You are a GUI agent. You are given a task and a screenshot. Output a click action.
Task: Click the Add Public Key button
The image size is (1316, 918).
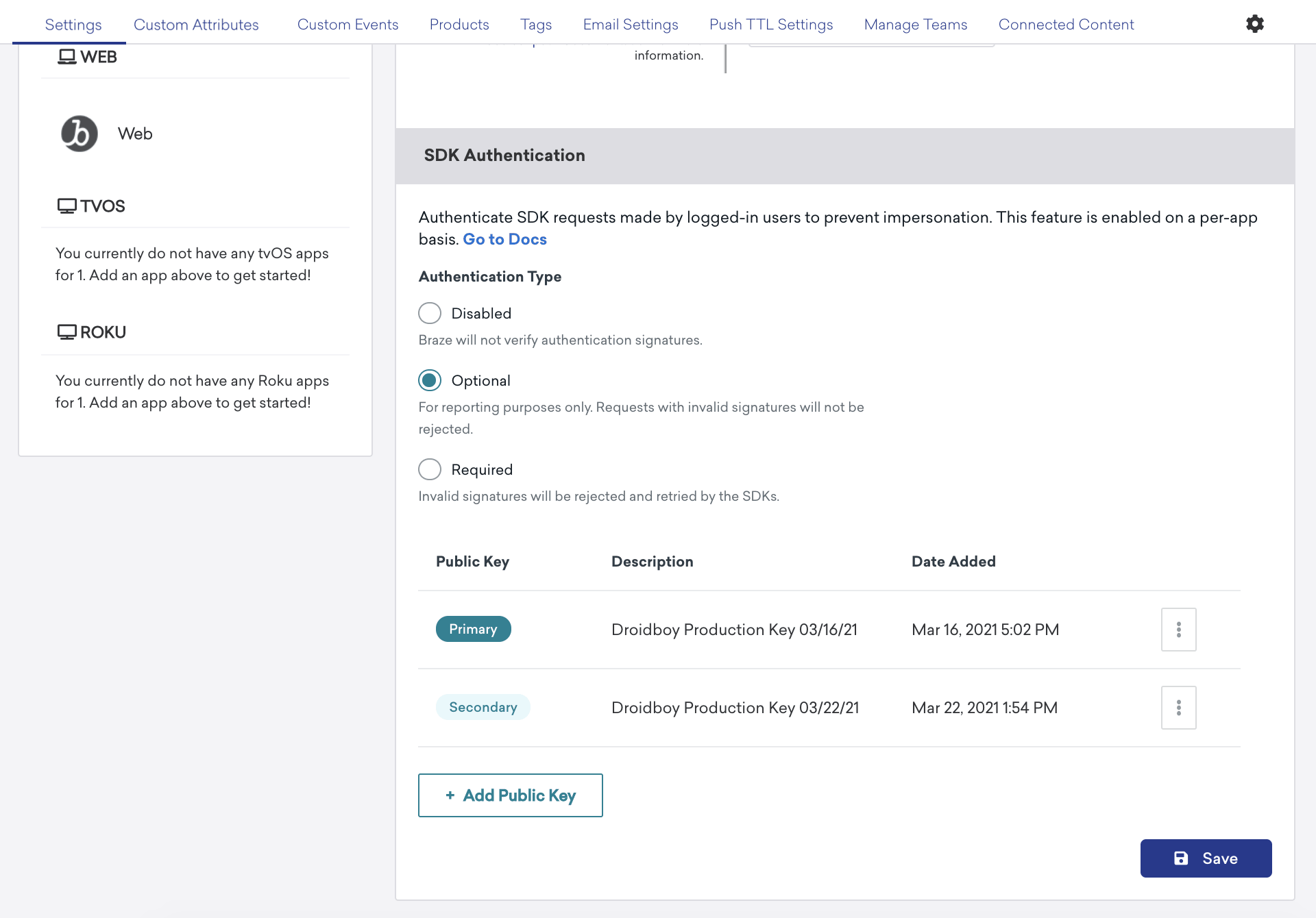(x=511, y=795)
